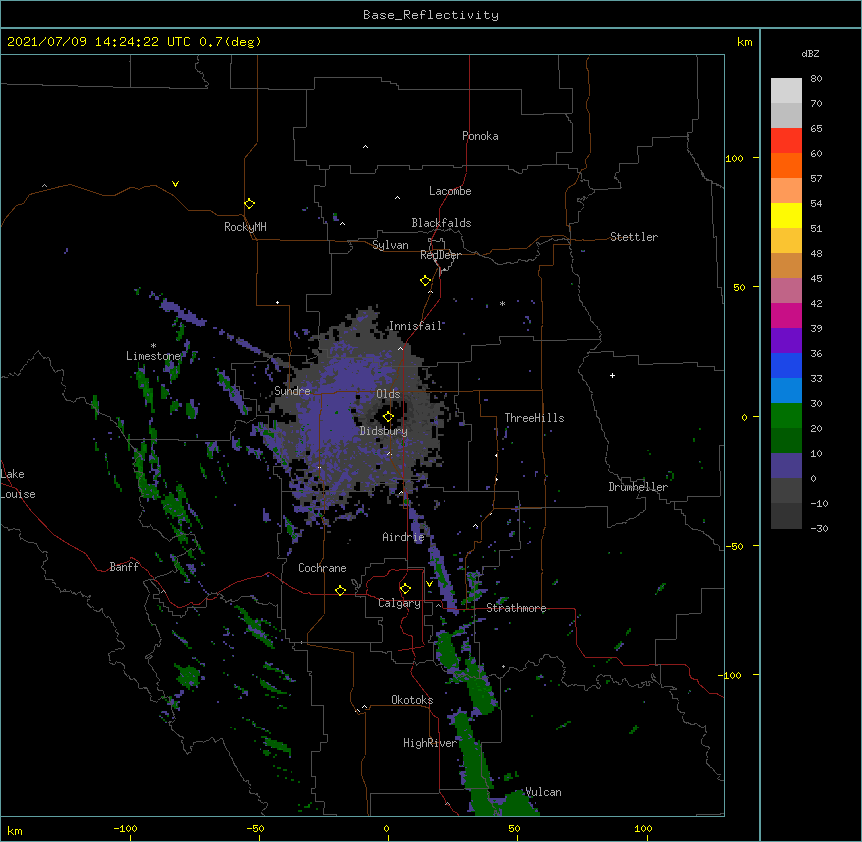Click the HighRiver label
This screenshot has width=862, height=842.
[430, 743]
